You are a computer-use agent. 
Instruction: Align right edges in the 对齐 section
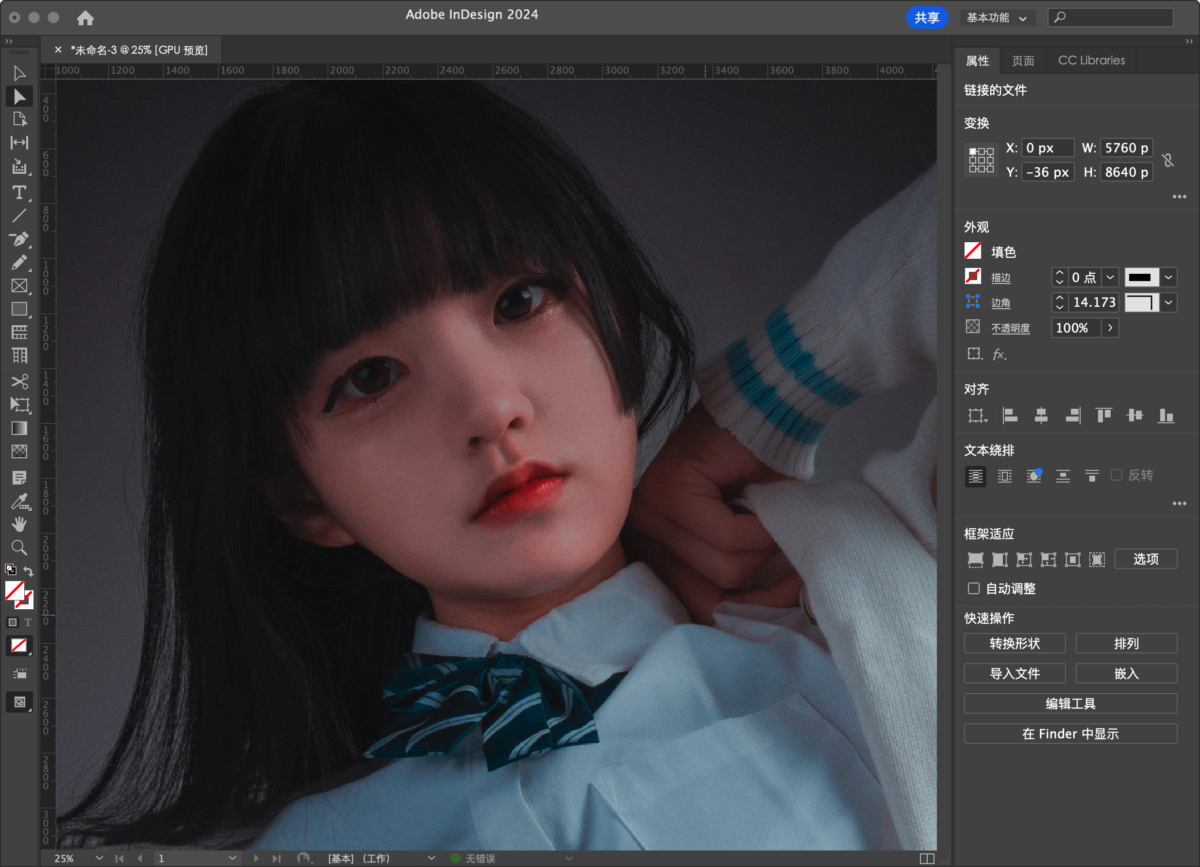(1072, 415)
